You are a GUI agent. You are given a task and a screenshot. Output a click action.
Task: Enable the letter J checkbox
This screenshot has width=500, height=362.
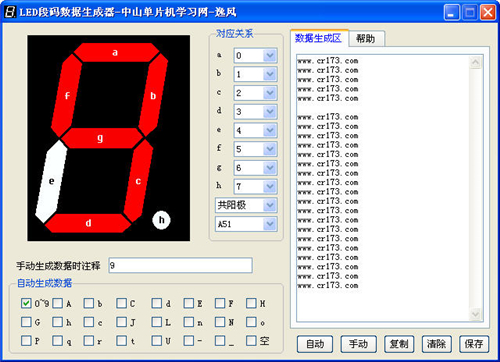click(121, 322)
